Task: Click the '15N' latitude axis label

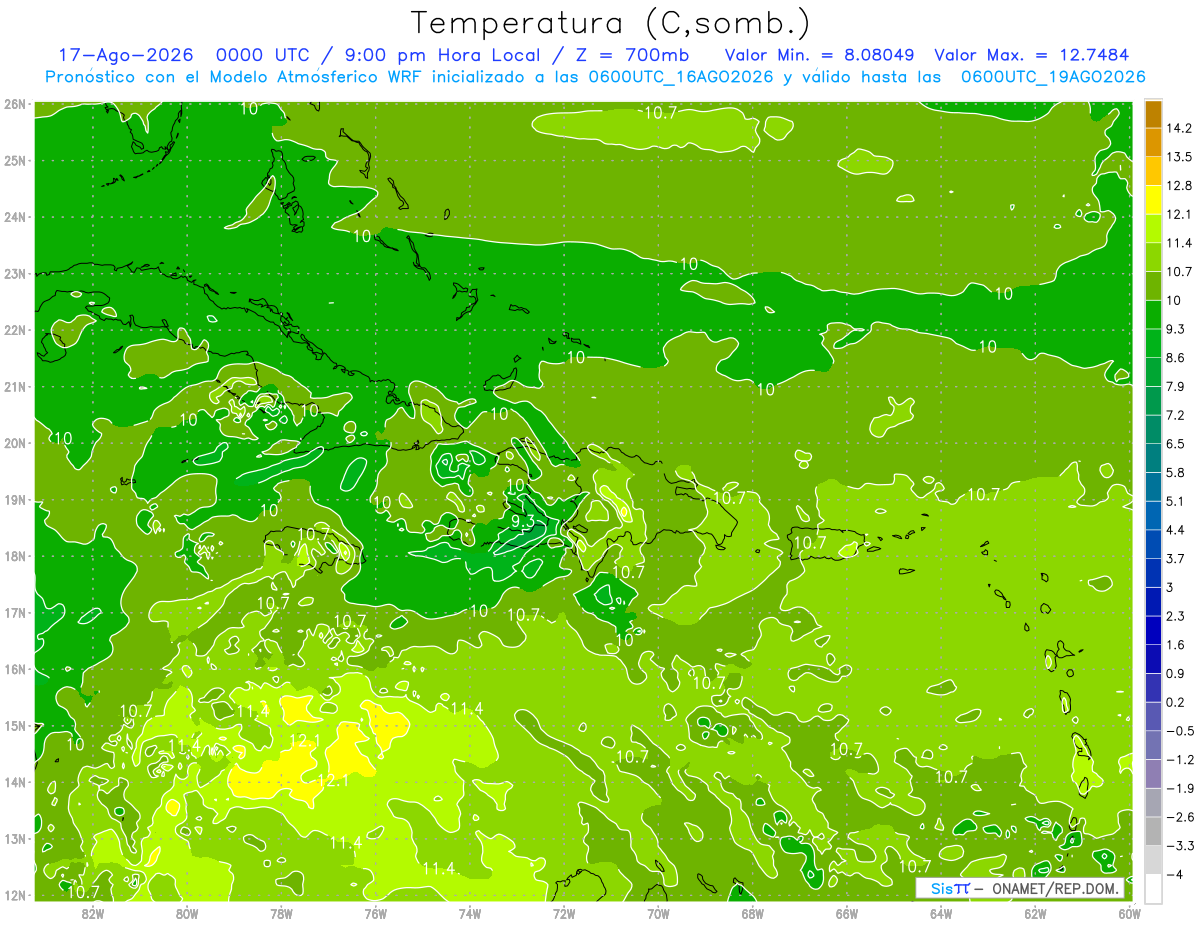Action: pos(15,726)
